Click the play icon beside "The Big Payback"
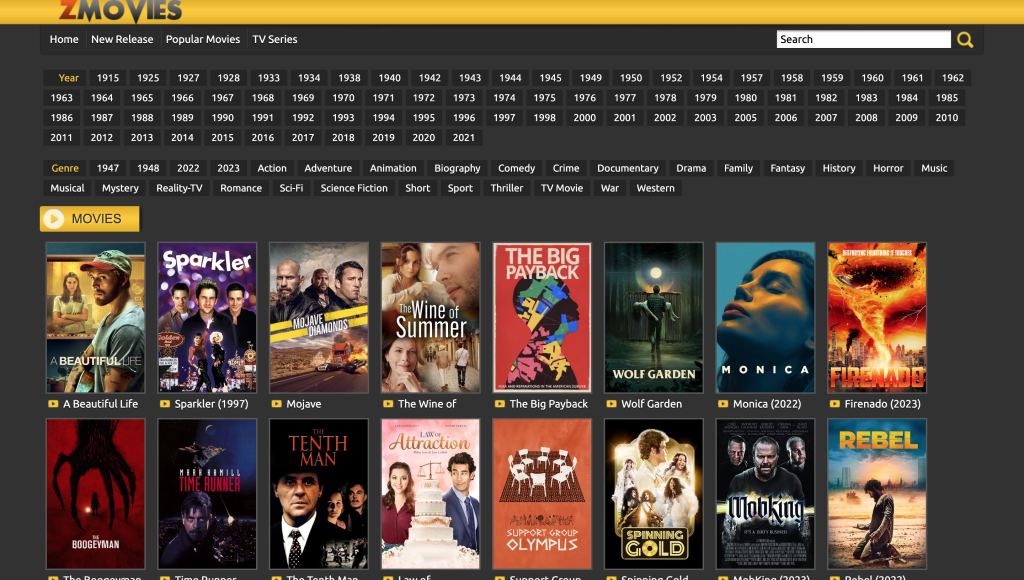The width and height of the screenshot is (1024, 580). tap(500, 404)
